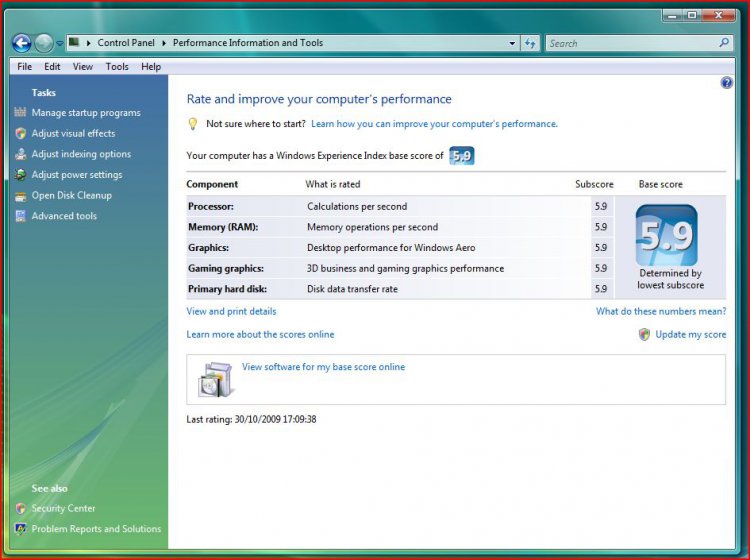Close the Performance Information window
The image size is (750, 560).
tap(718, 16)
